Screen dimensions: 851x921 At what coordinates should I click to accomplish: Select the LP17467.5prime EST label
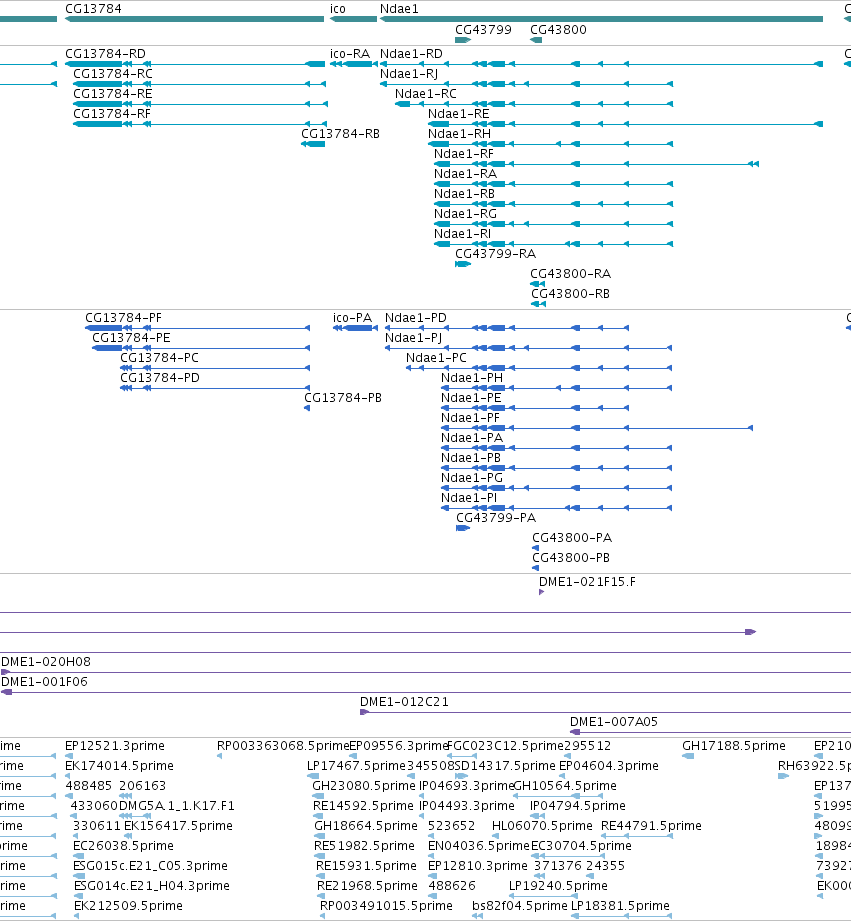356,765
